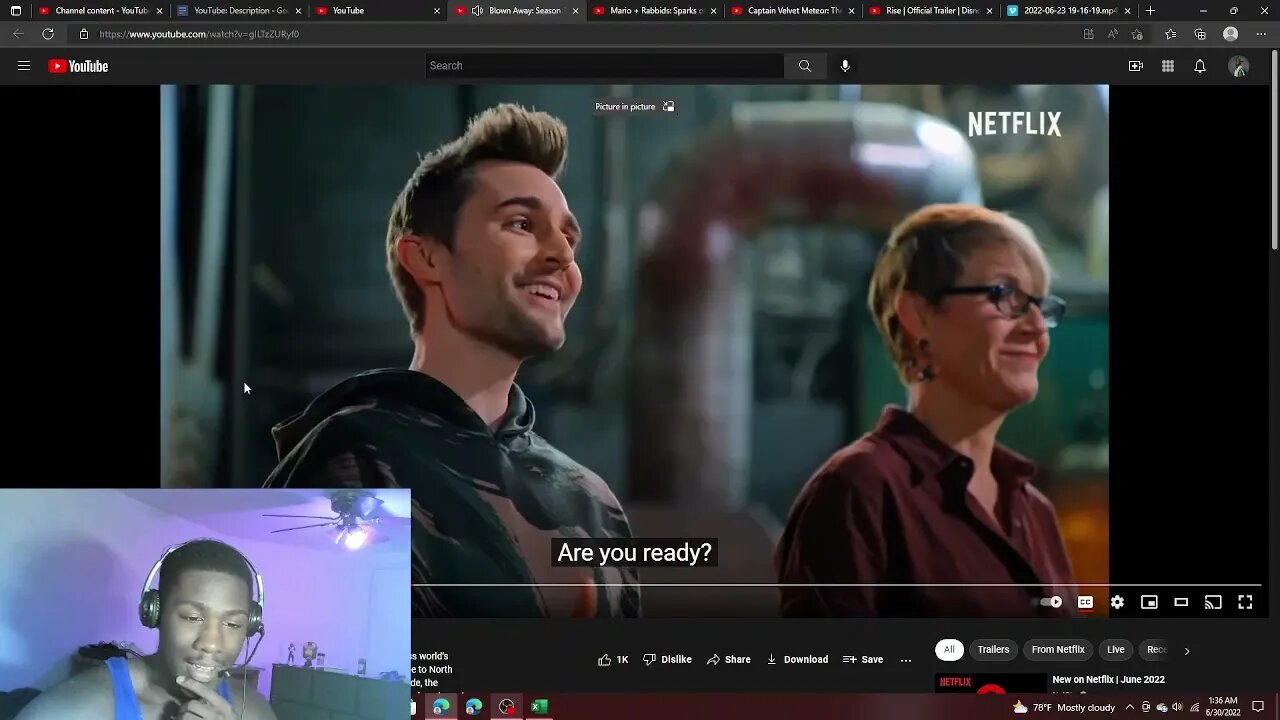This screenshot has height=720, width=1280.
Task: Switch to theater mode
Action: 1181,602
